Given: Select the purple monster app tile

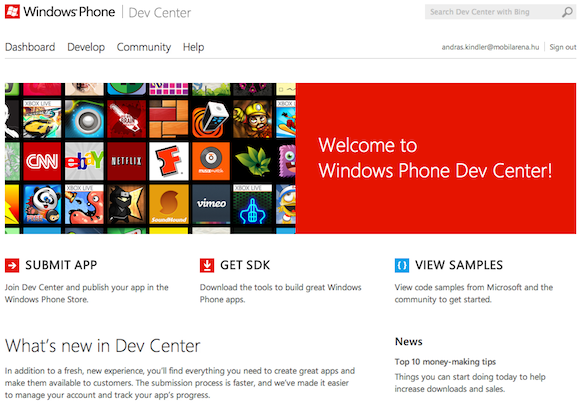Looking at the screenshot, I should 286,161.
